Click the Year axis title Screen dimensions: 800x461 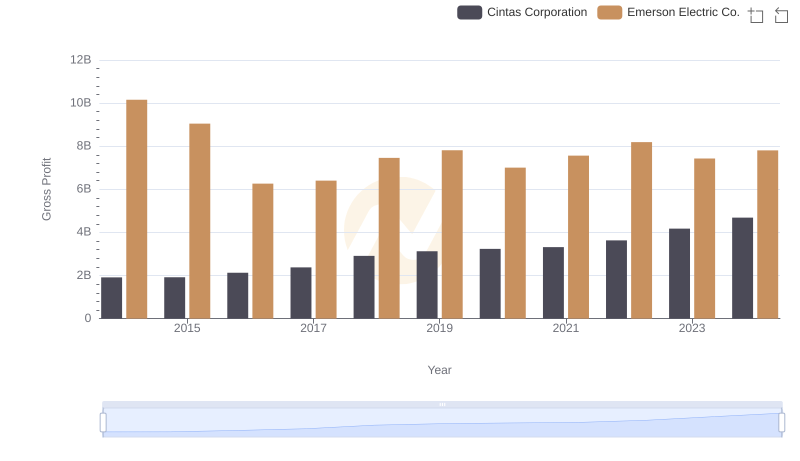click(439, 370)
